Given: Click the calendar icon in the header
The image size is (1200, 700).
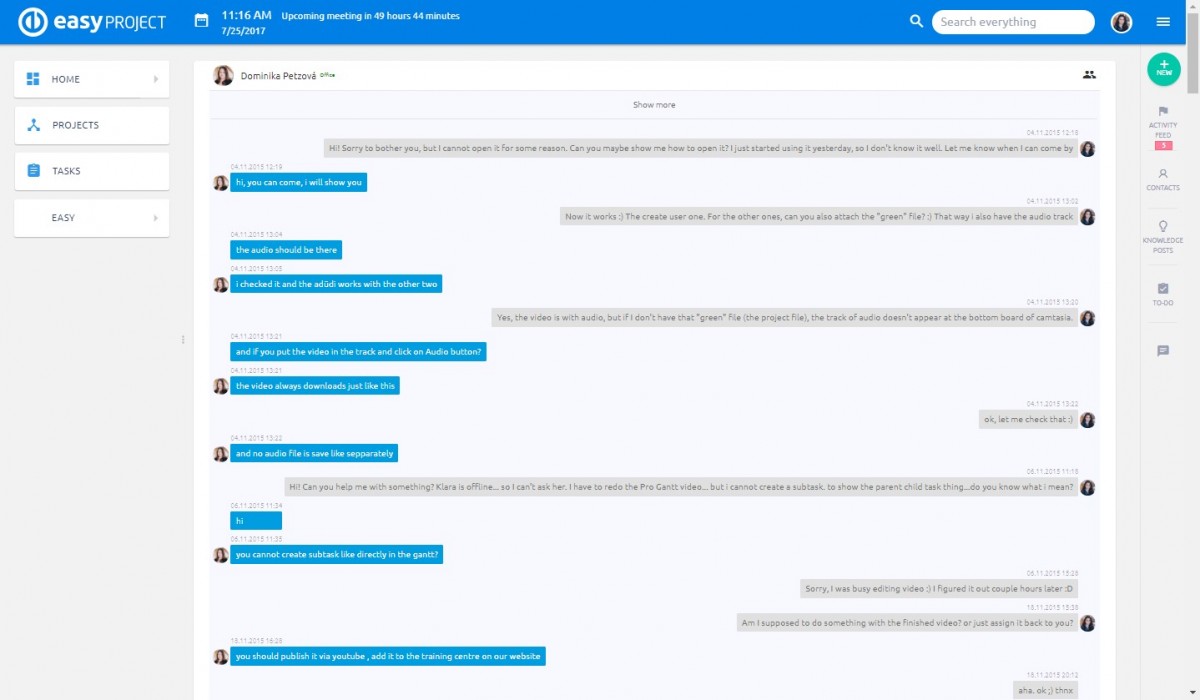Looking at the screenshot, I should tap(201, 21).
